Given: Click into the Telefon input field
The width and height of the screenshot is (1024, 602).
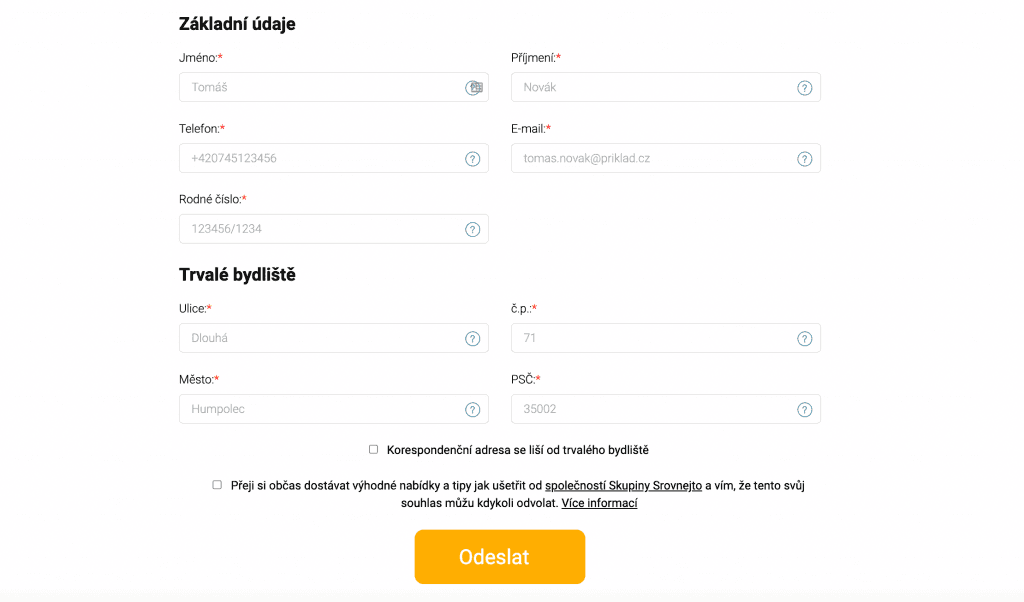Looking at the screenshot, I should pyautogui.click(x=320, y=159).
